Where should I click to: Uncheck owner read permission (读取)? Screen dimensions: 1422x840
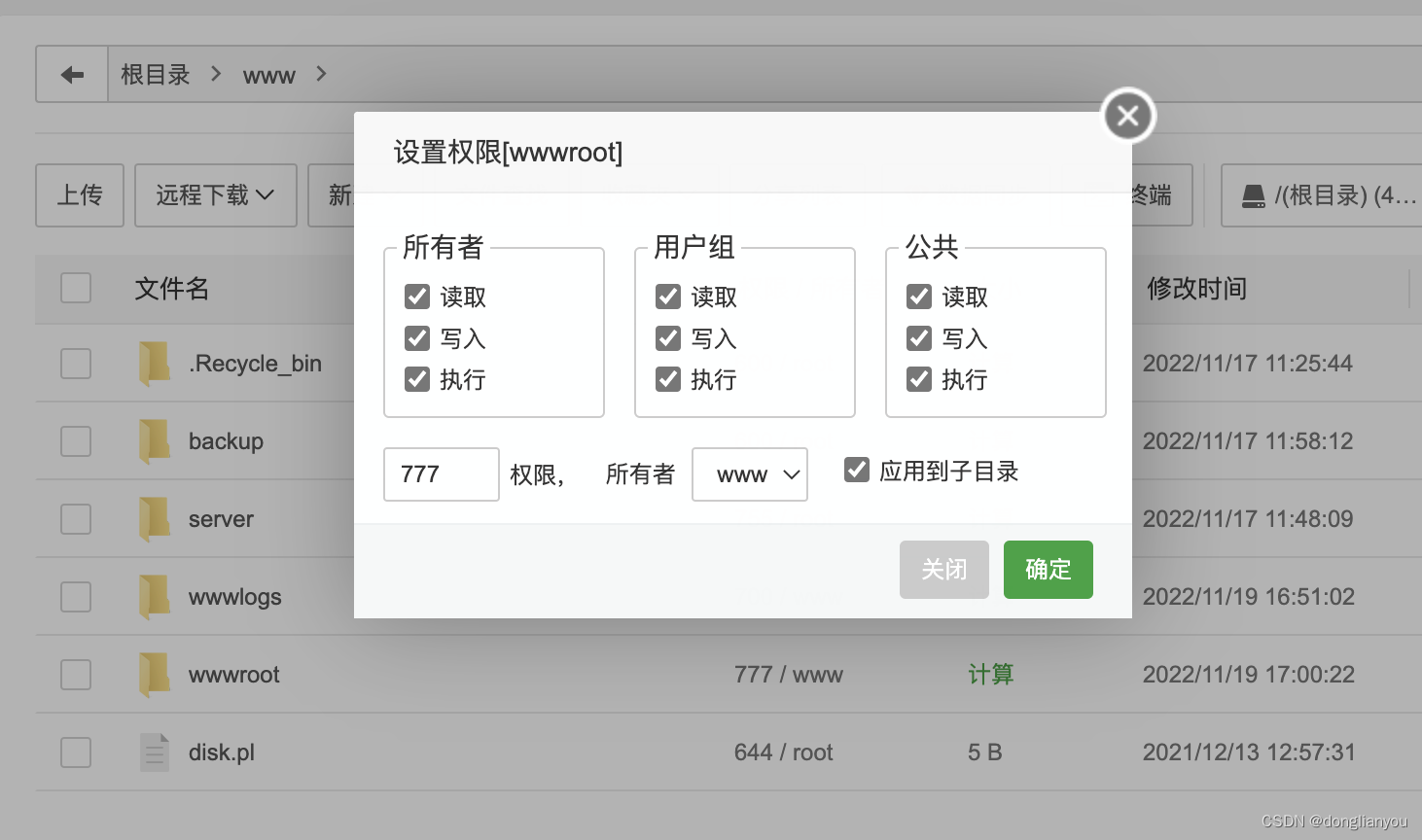(x=417, y=297)
